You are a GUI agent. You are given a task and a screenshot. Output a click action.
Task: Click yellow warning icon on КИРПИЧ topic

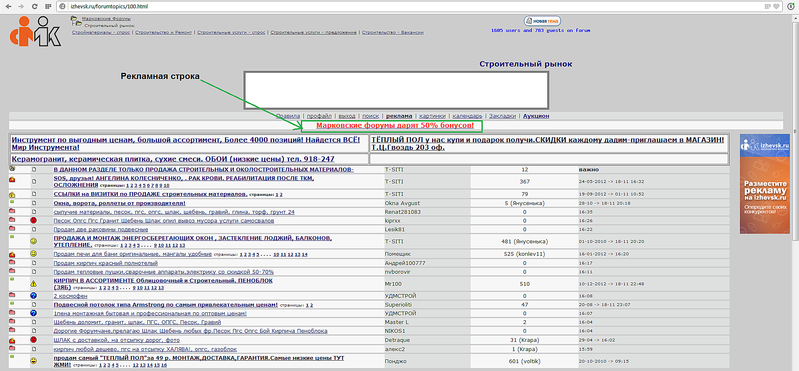pos(34,283)
